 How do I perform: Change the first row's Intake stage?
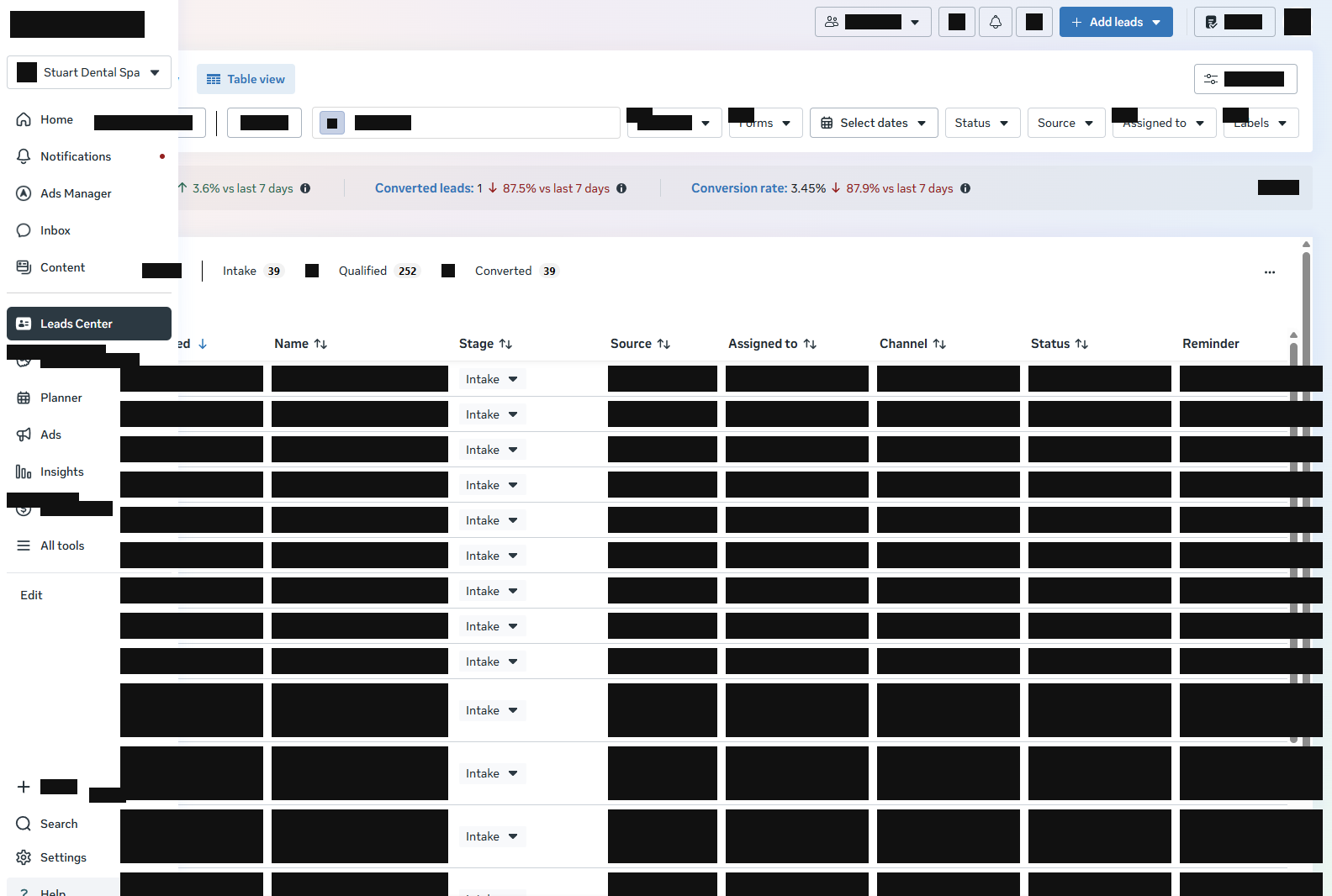point(492,379)
